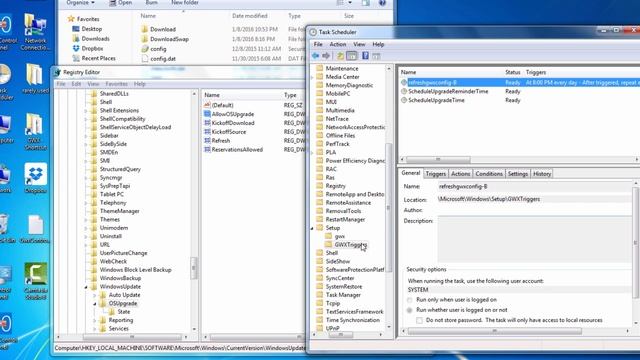Switch to the Settings tab
The height and width of the screenshot is (360, 640).
tap(518, 174)
